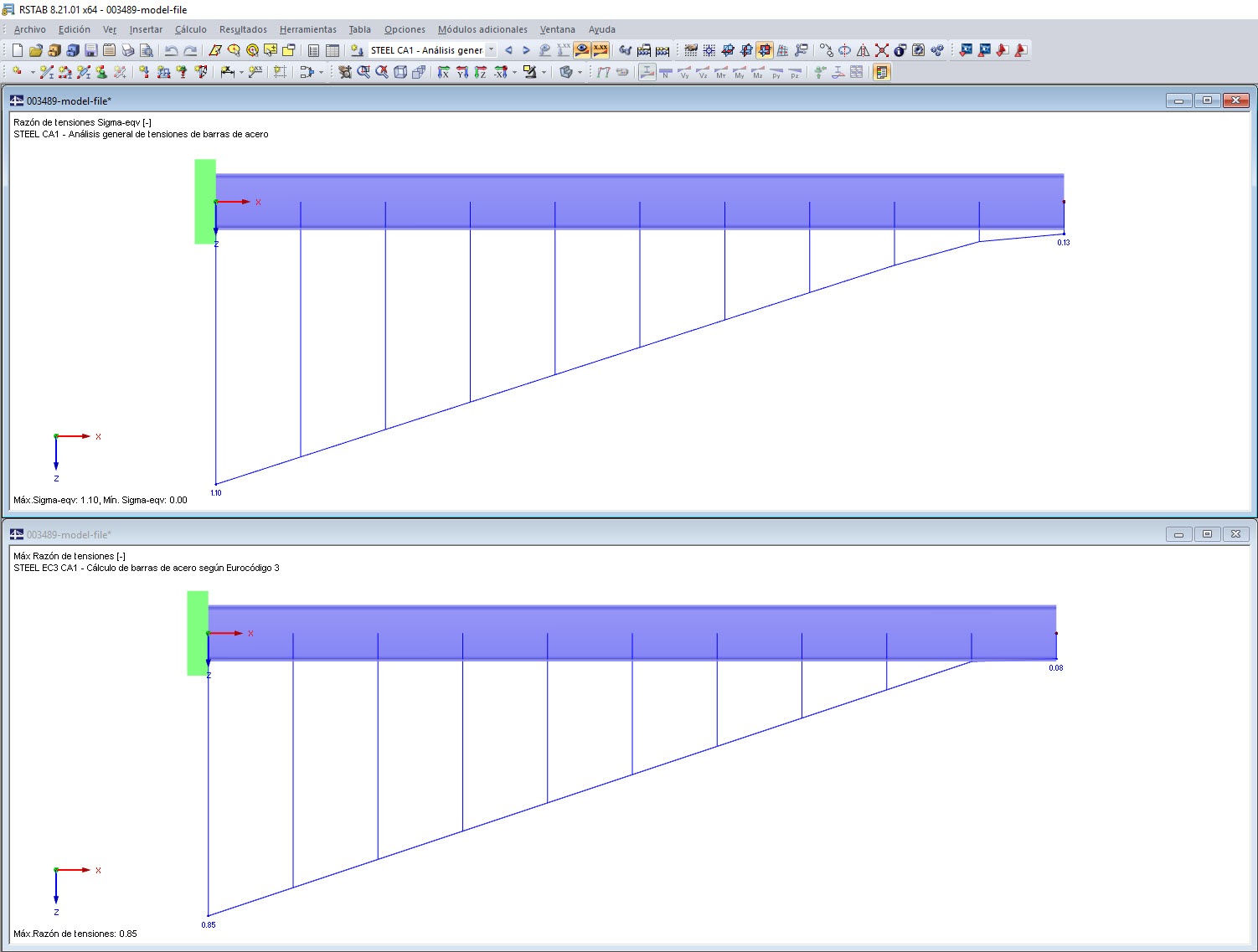Toggle results display with the eye icon
The height and width of the screenshot is (952, 1258).
point(582,50)
